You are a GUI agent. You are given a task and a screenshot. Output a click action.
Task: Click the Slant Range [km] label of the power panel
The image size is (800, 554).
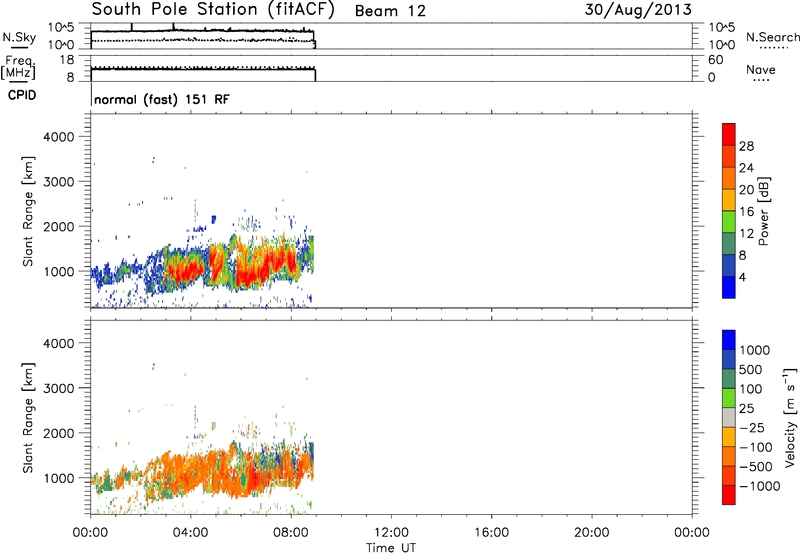(28, 211)
